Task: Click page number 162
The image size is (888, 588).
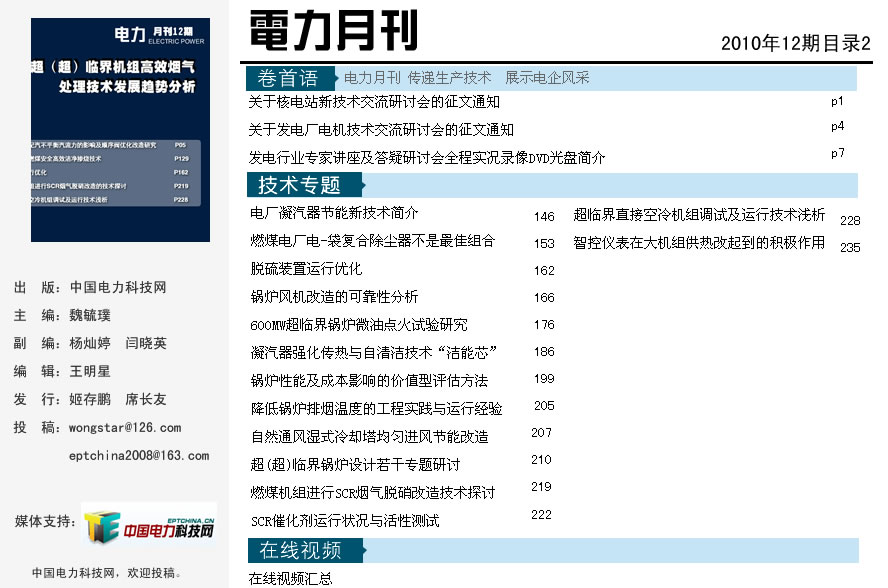Action: (544, 271)
